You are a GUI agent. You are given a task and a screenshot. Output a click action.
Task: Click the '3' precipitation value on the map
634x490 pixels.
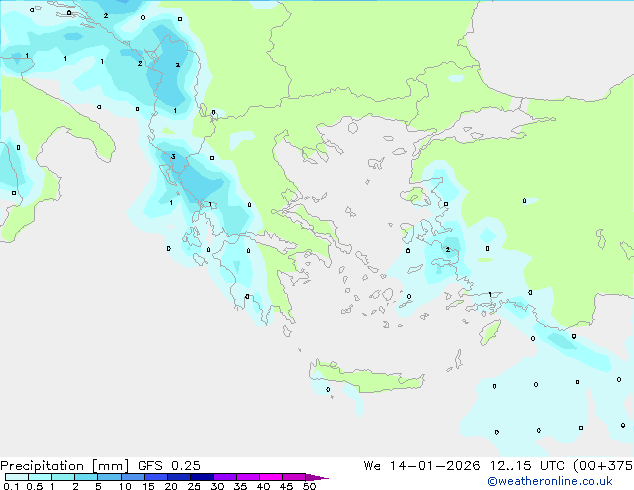click(173, 156)
